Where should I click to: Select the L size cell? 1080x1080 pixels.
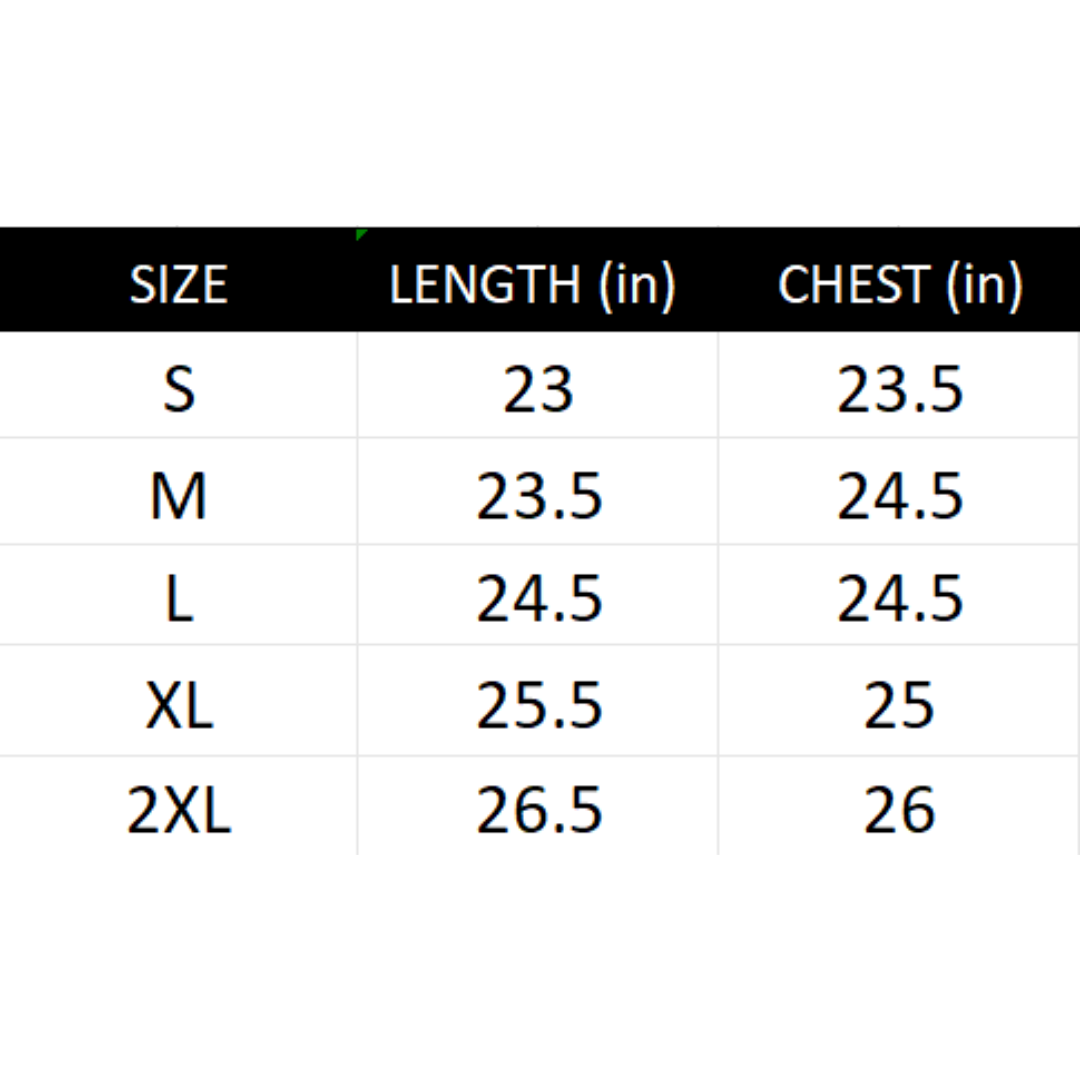(x=179, y=599)
